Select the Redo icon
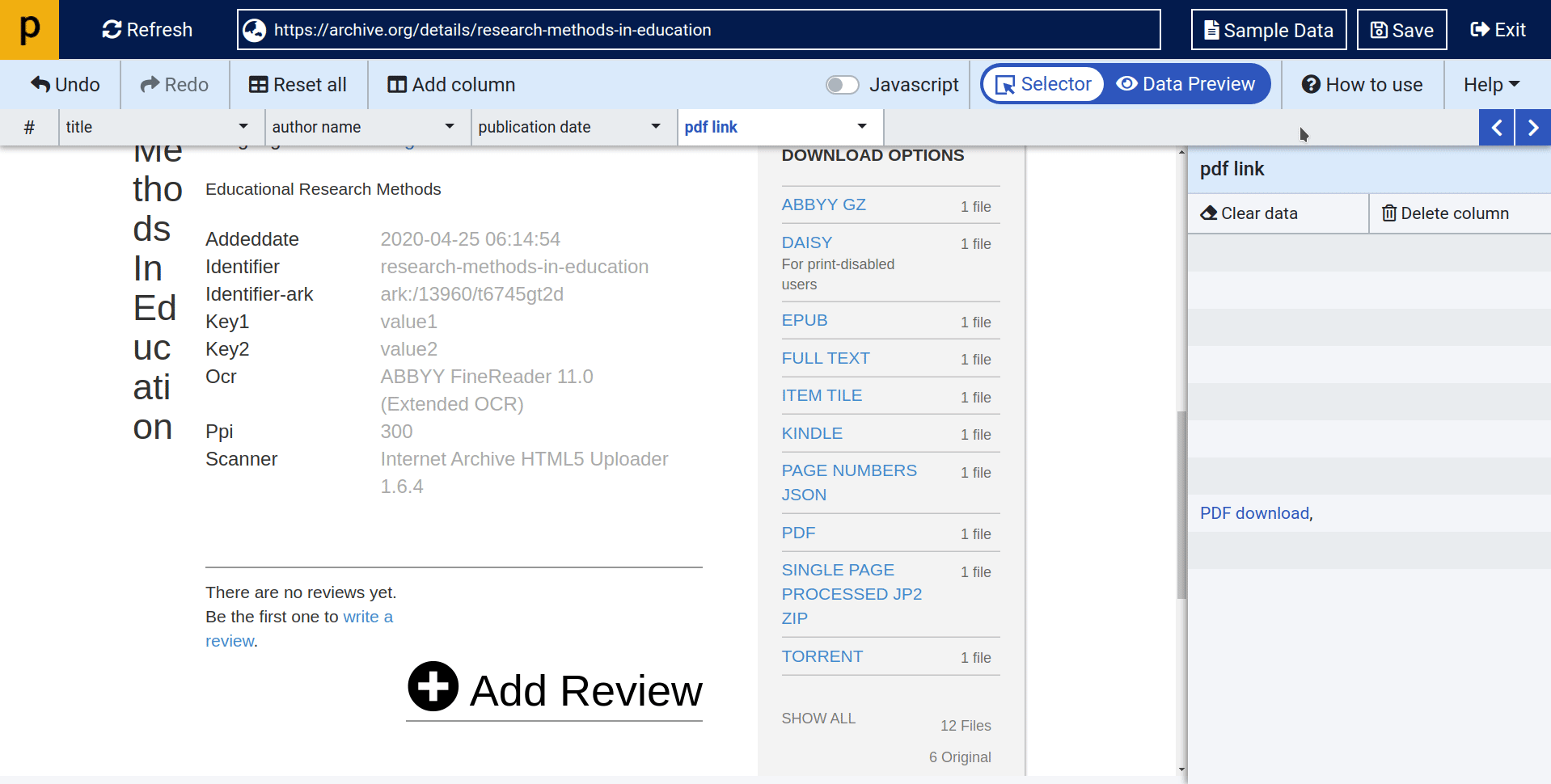 [x=149, y=84]
